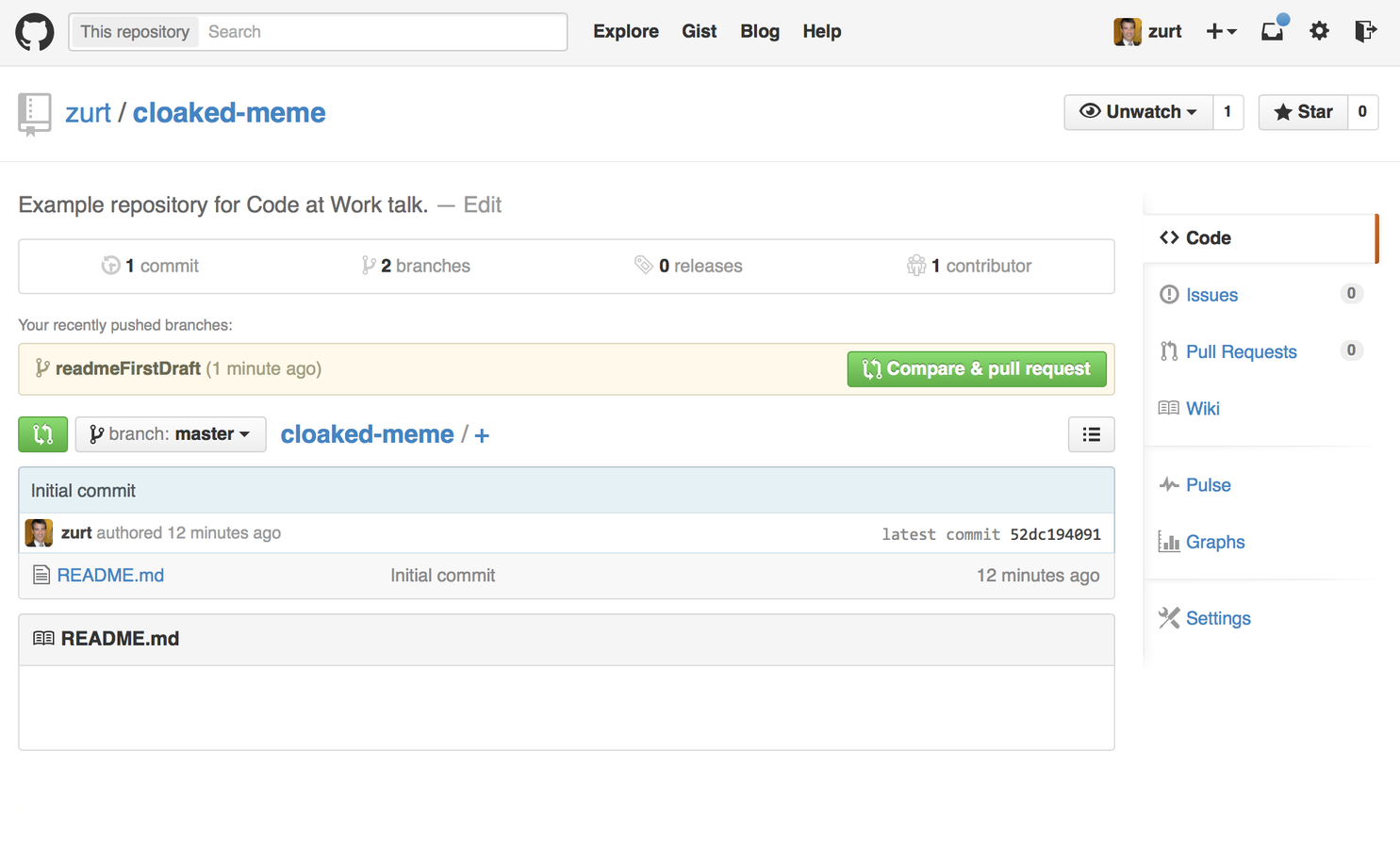Click the Code brackets icon in the sidebar
This screenshot has height=848, width=1400.
[1169, 237]
